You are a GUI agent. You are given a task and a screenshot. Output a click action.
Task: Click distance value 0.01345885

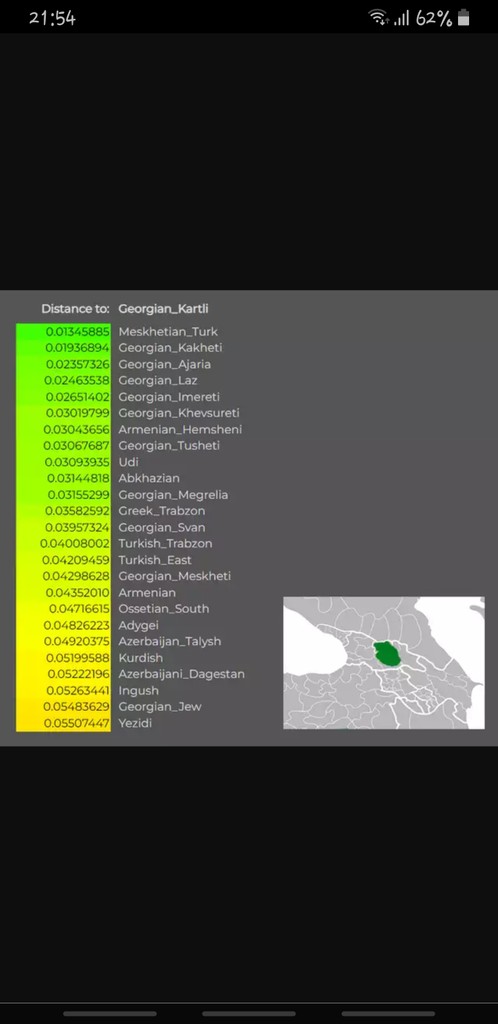[x=78, y=332]
